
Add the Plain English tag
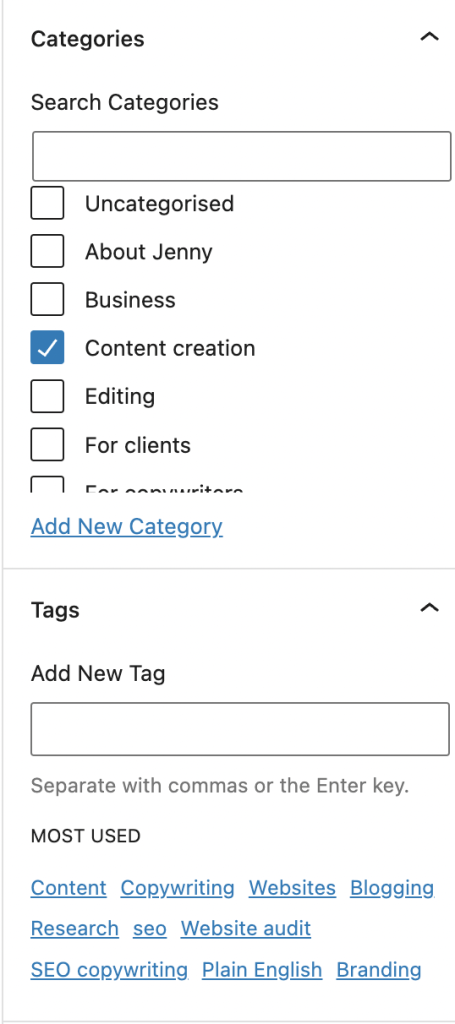click(x=262, y=970)
